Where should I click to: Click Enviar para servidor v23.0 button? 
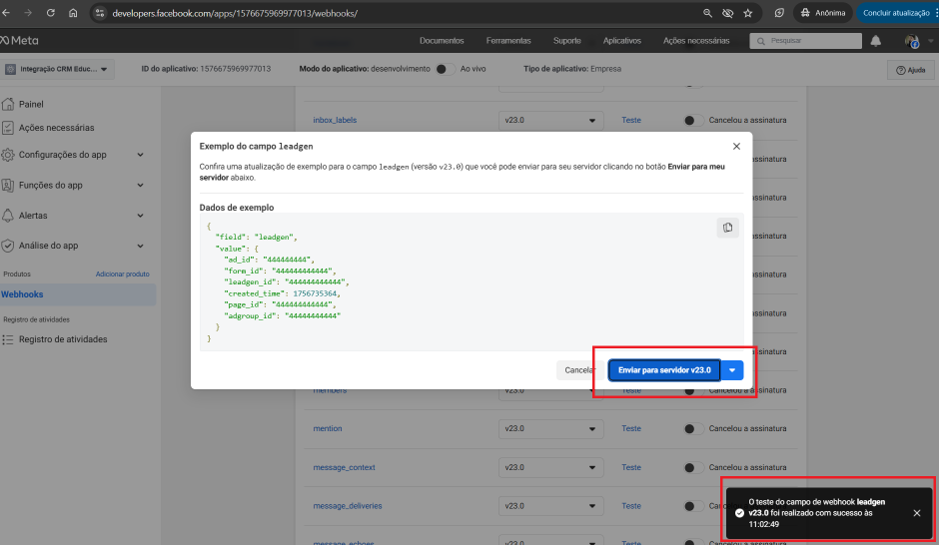pos(664,370)
